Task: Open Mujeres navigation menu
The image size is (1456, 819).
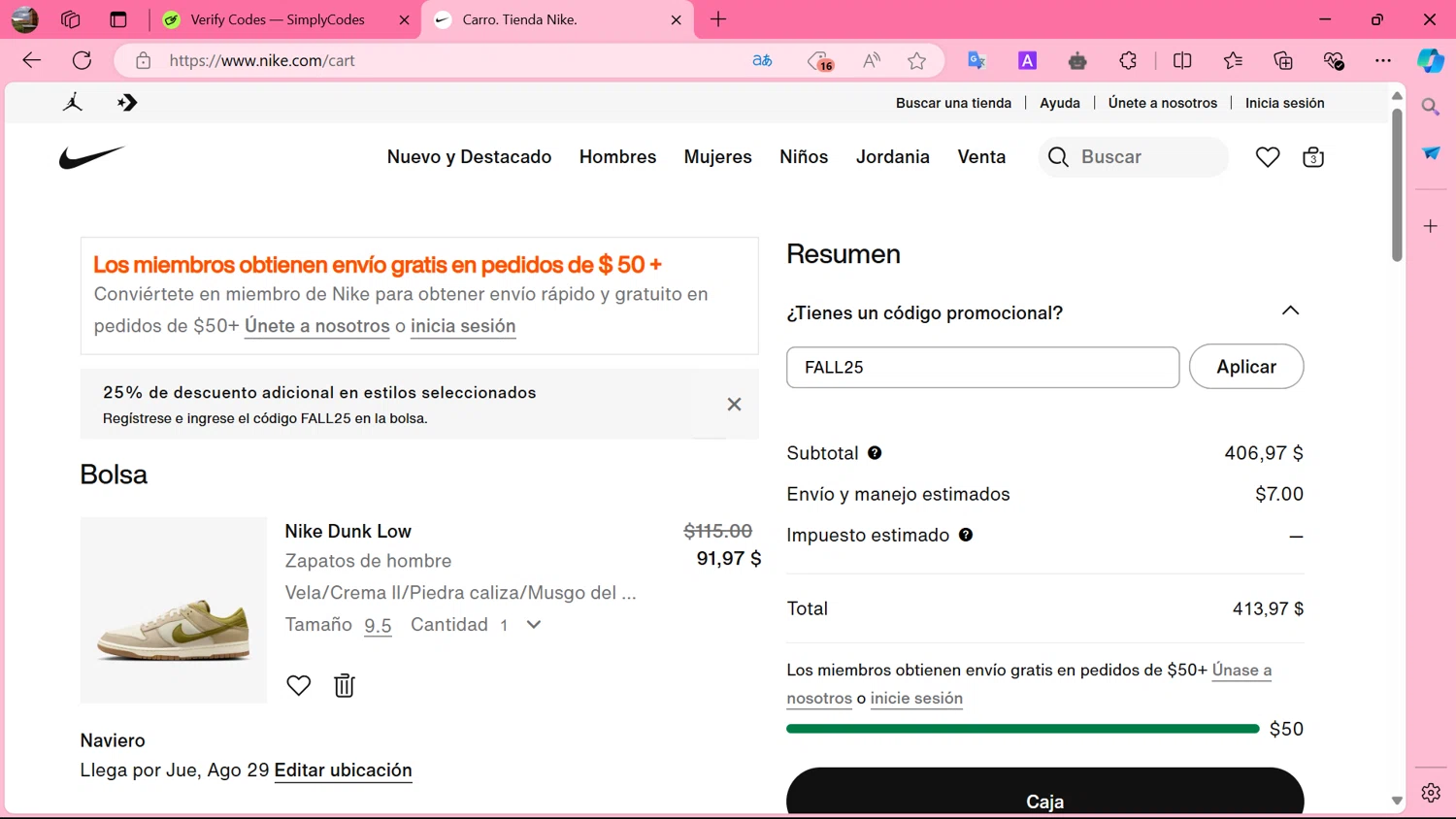Action: (x=717, y=157)
